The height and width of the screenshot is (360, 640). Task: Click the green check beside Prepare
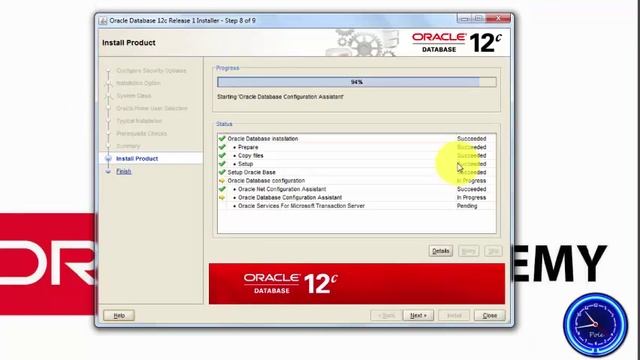coord(222,147)
